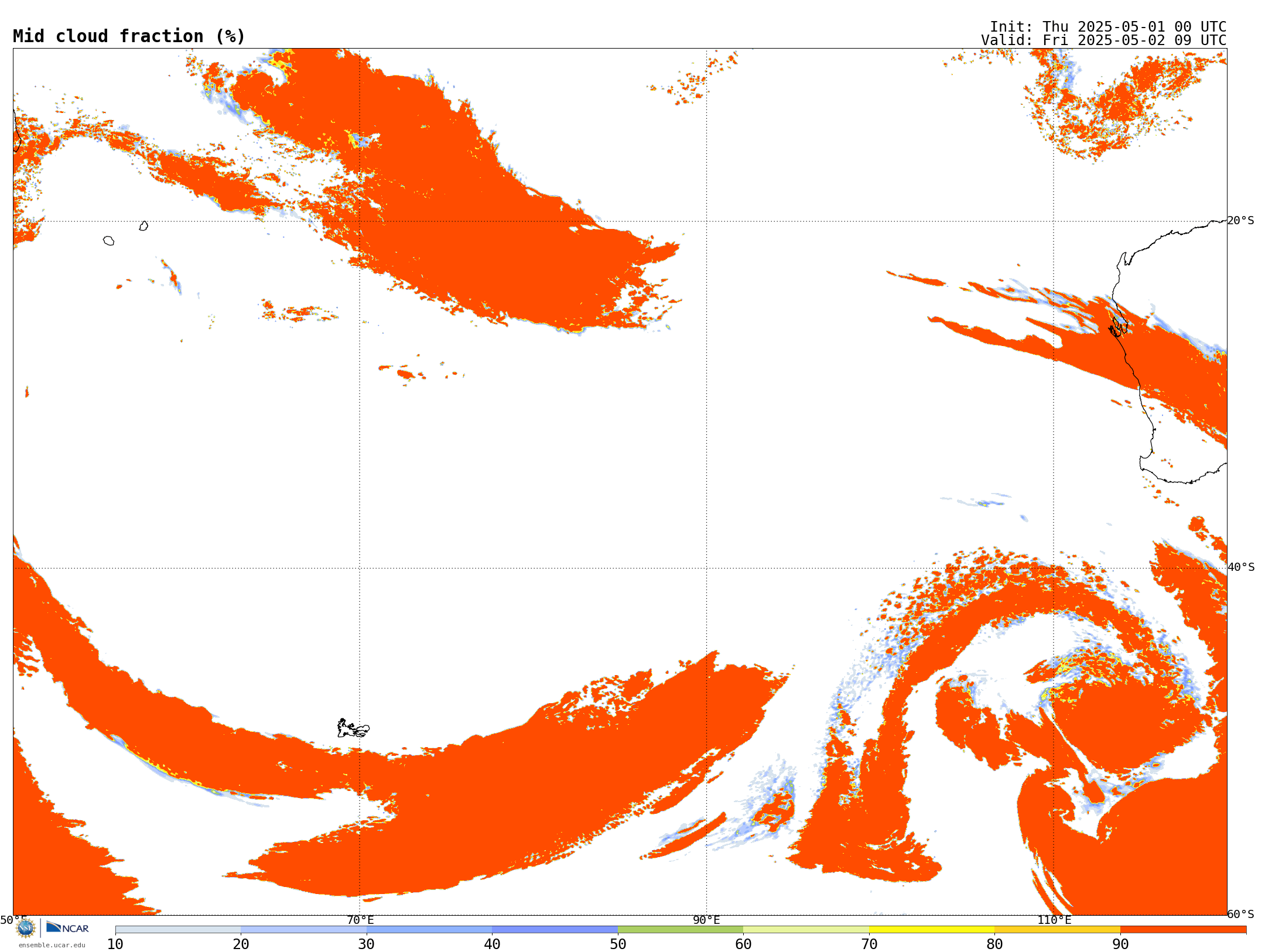The width and height of the screenshot is (1265, 952).
Task: Click the 50°E longitude label
Action: tap(13, 920)
